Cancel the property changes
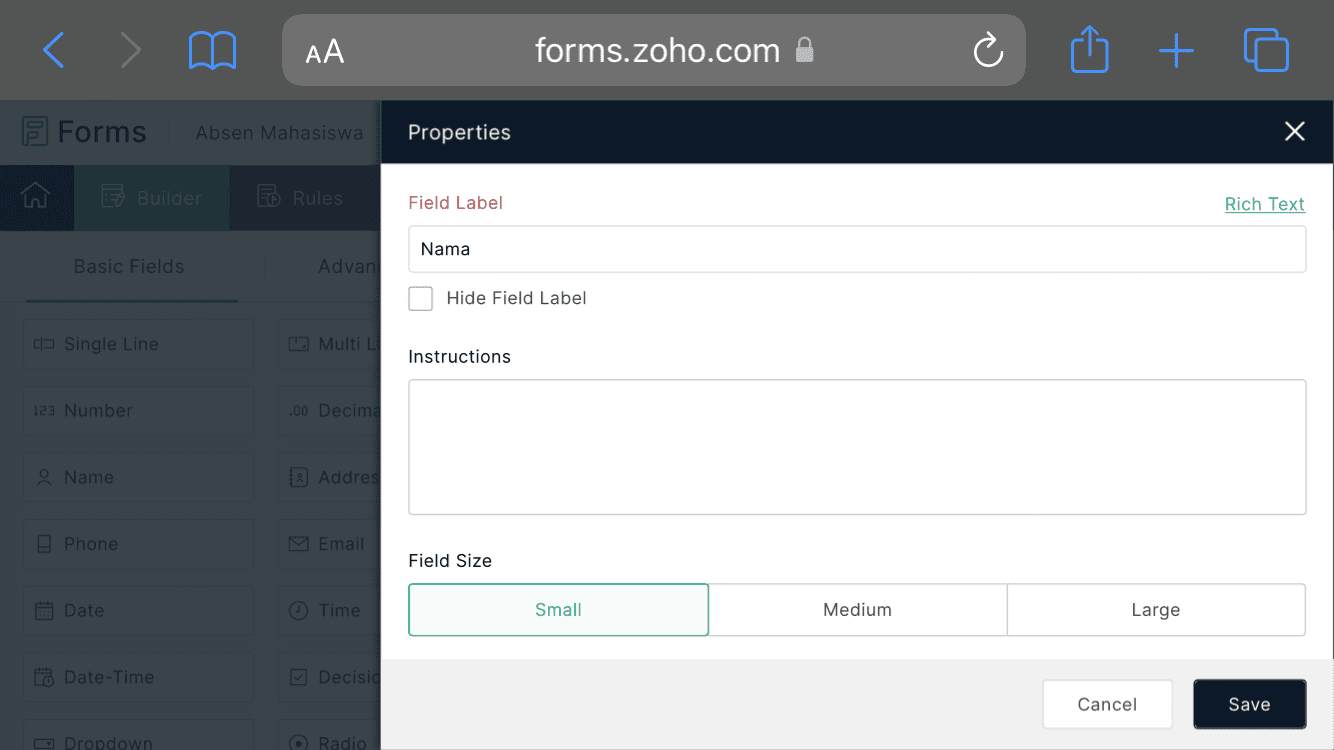 click(1107, 704)
